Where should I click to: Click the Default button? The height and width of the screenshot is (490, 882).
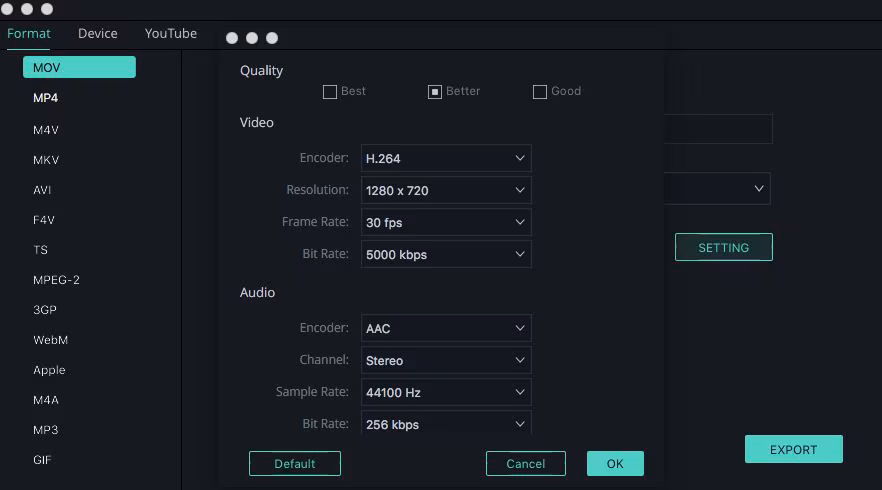[x=295, y=463]
